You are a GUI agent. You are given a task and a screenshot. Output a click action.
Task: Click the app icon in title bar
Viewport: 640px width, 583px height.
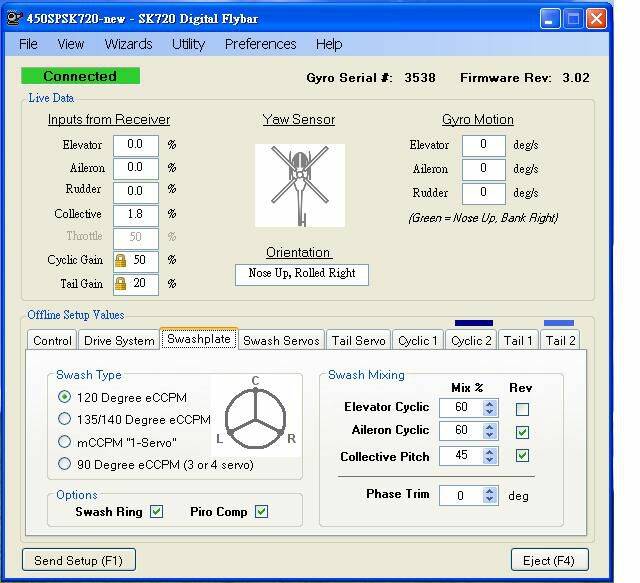[x=14, y=18]
